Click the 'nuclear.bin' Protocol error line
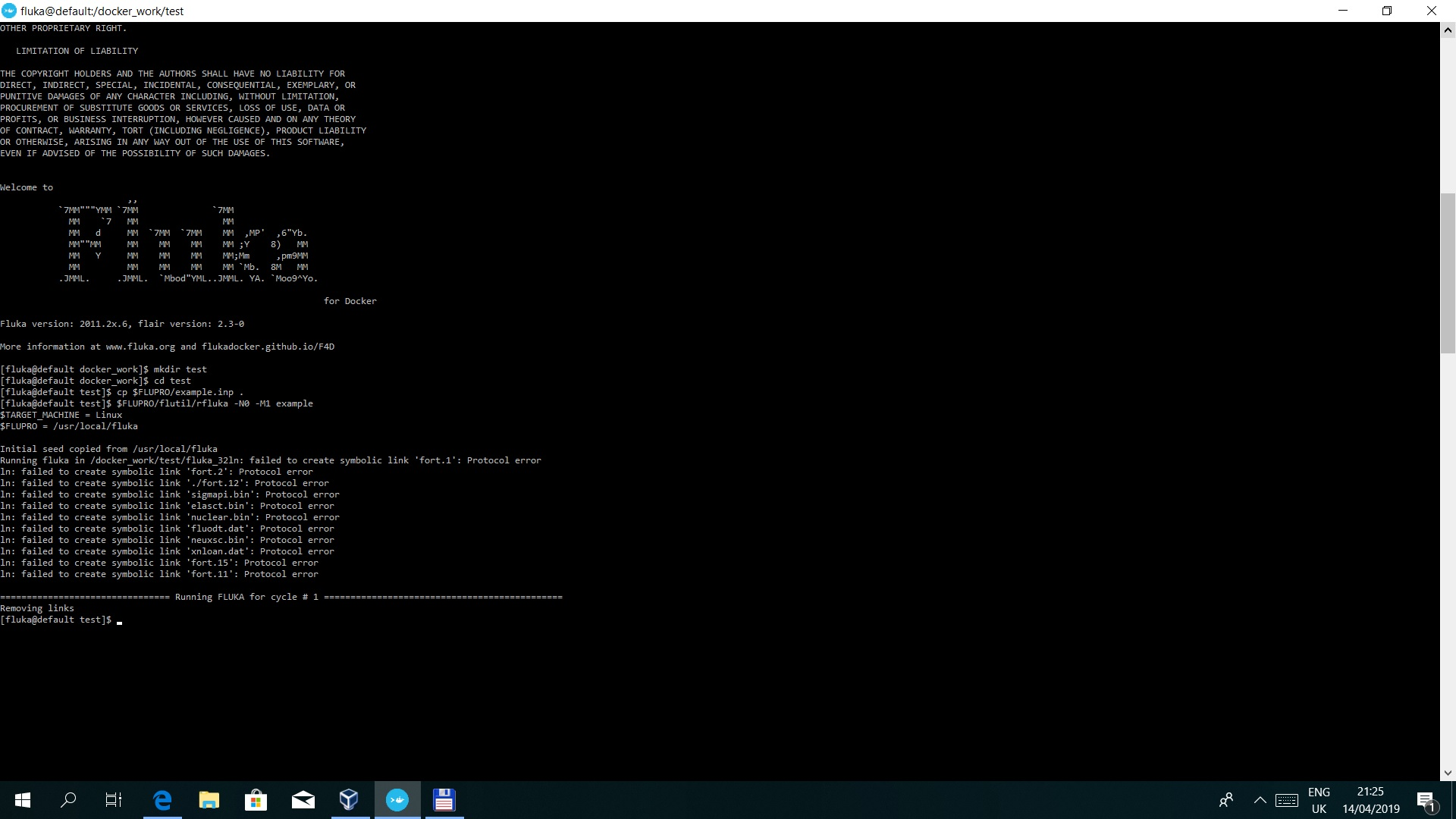Viewport: 1456px width, 819px height. click(x=170, y=517)
